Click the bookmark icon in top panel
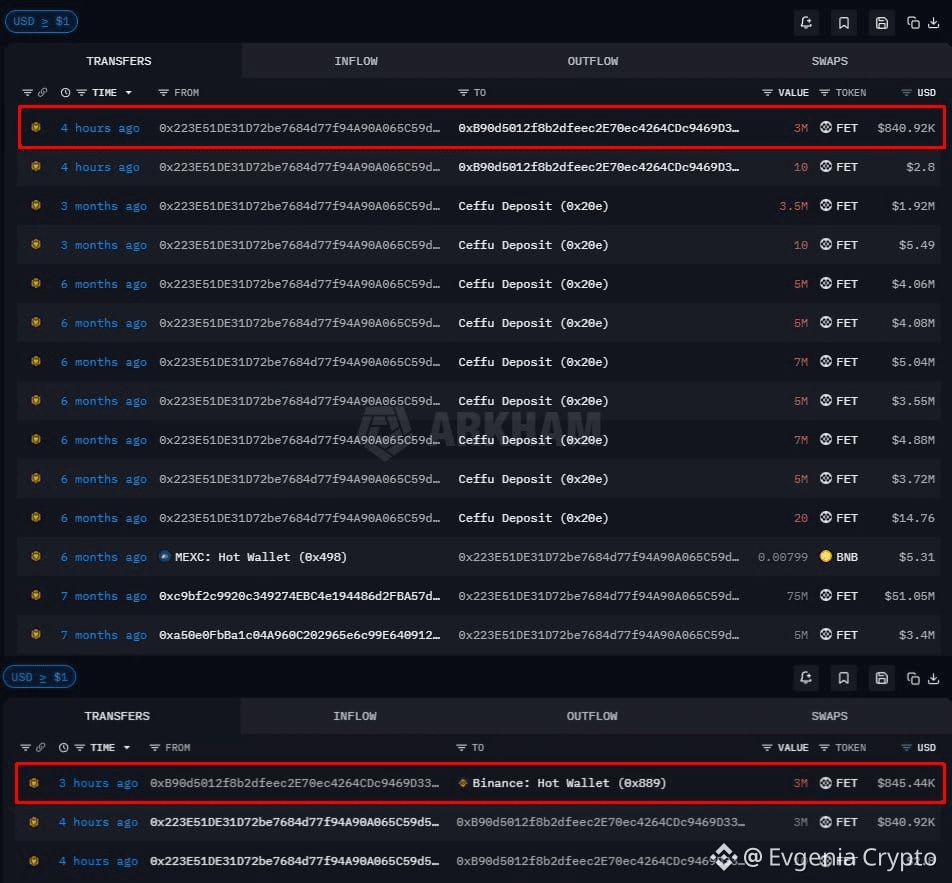 pyautogui.click(x=843, y=23)
